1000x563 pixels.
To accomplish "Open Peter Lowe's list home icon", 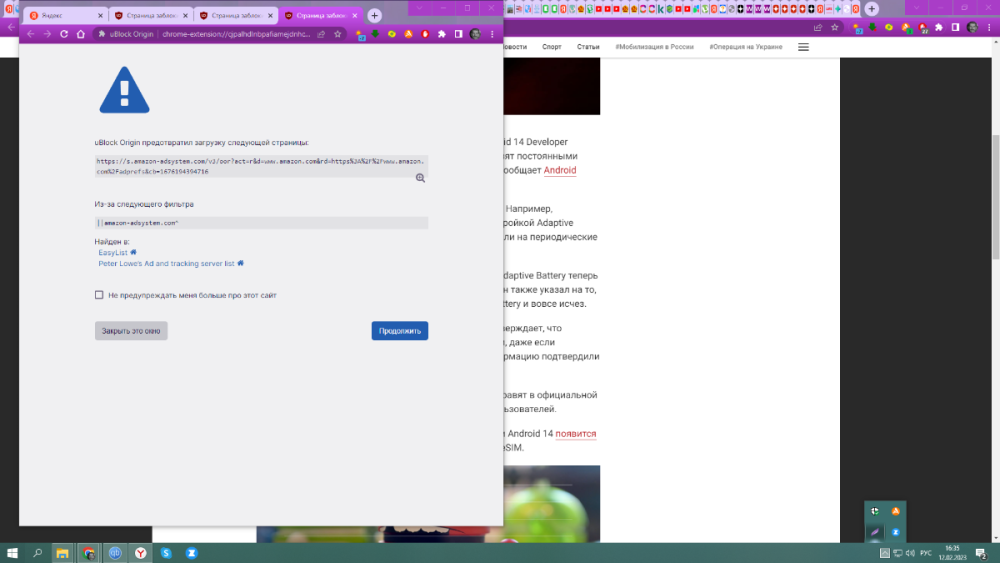I will point(240,263).
